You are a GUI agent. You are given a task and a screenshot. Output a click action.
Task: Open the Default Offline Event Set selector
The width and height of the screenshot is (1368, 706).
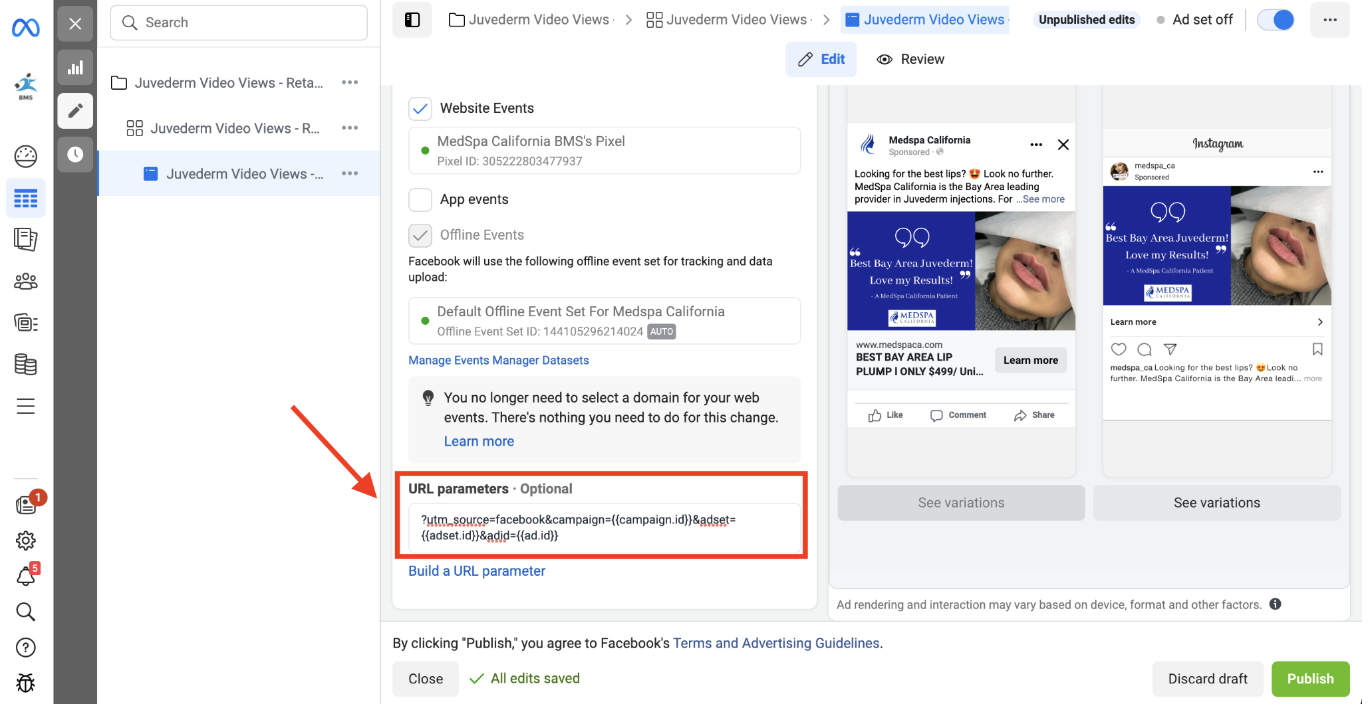(605, 321)
